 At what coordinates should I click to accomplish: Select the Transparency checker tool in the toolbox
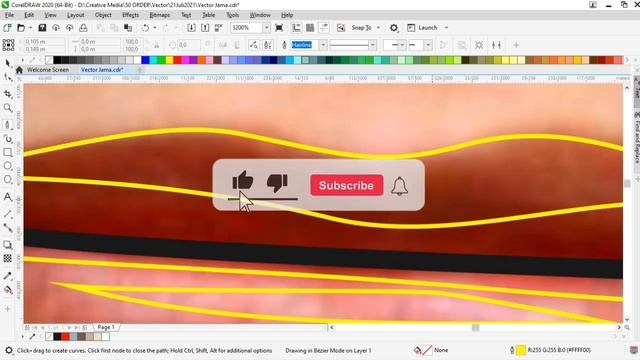click(8, 258)
